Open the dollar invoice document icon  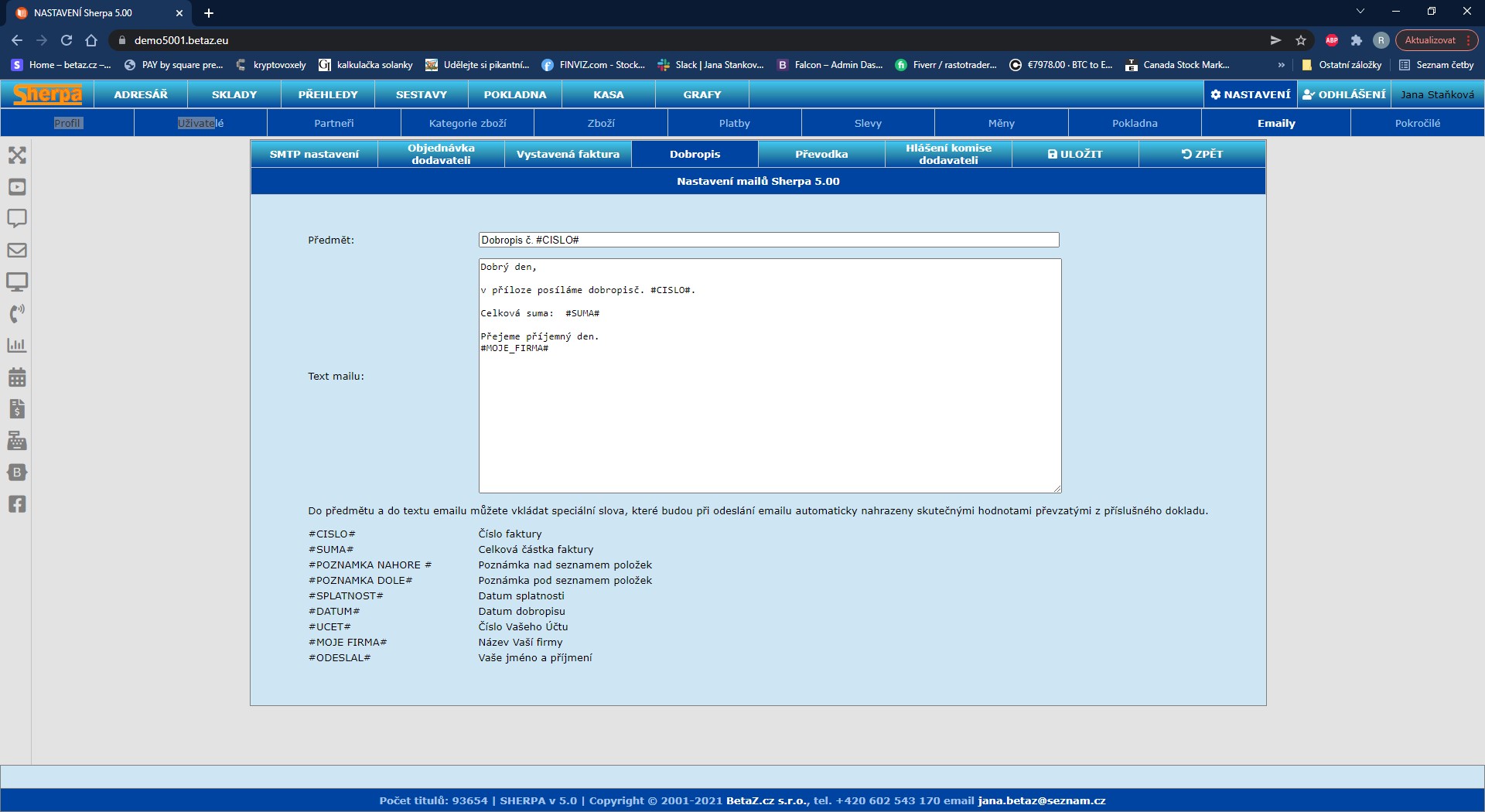17,409
